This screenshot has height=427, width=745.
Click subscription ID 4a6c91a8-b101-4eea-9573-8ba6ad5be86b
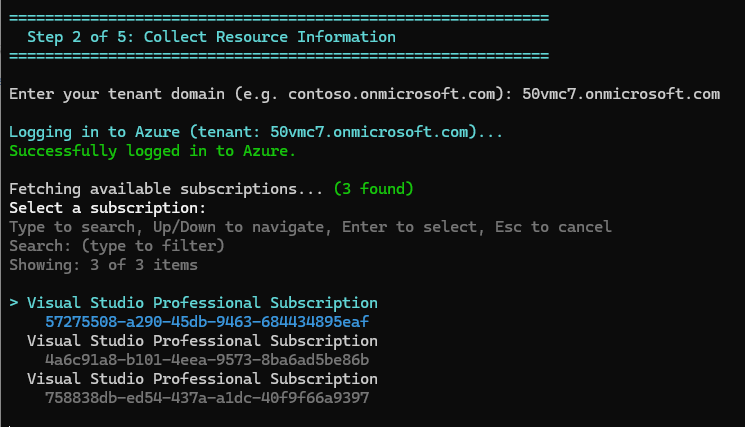[x=207, y=360]
